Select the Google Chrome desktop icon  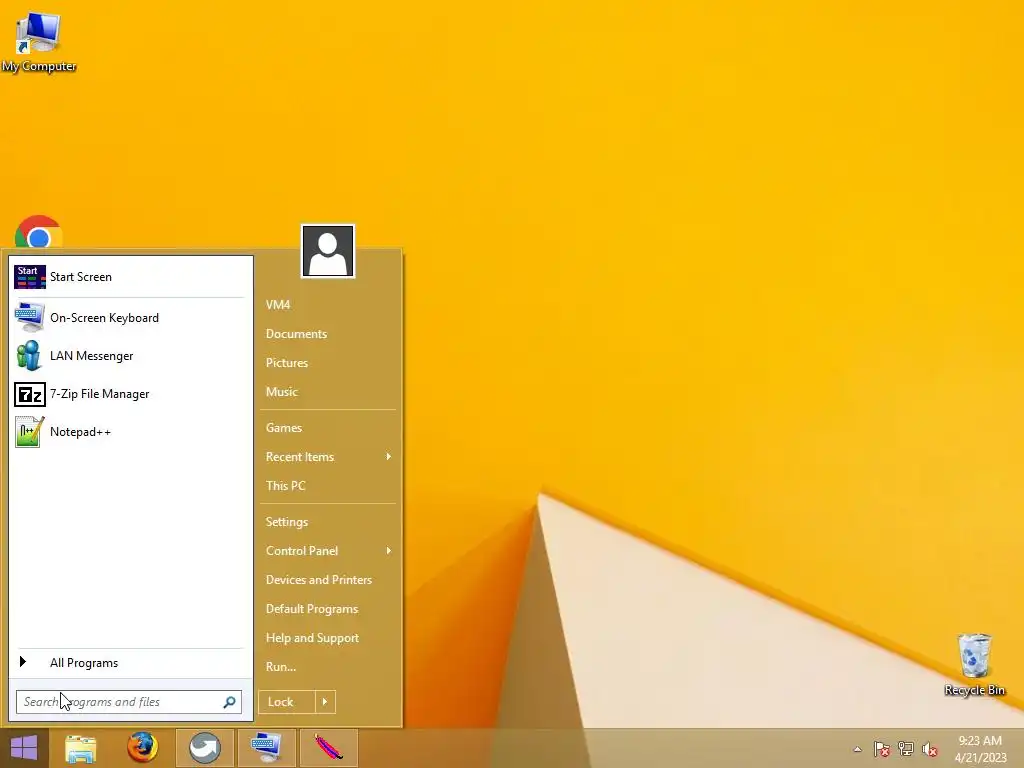click(x=39, y=232)
